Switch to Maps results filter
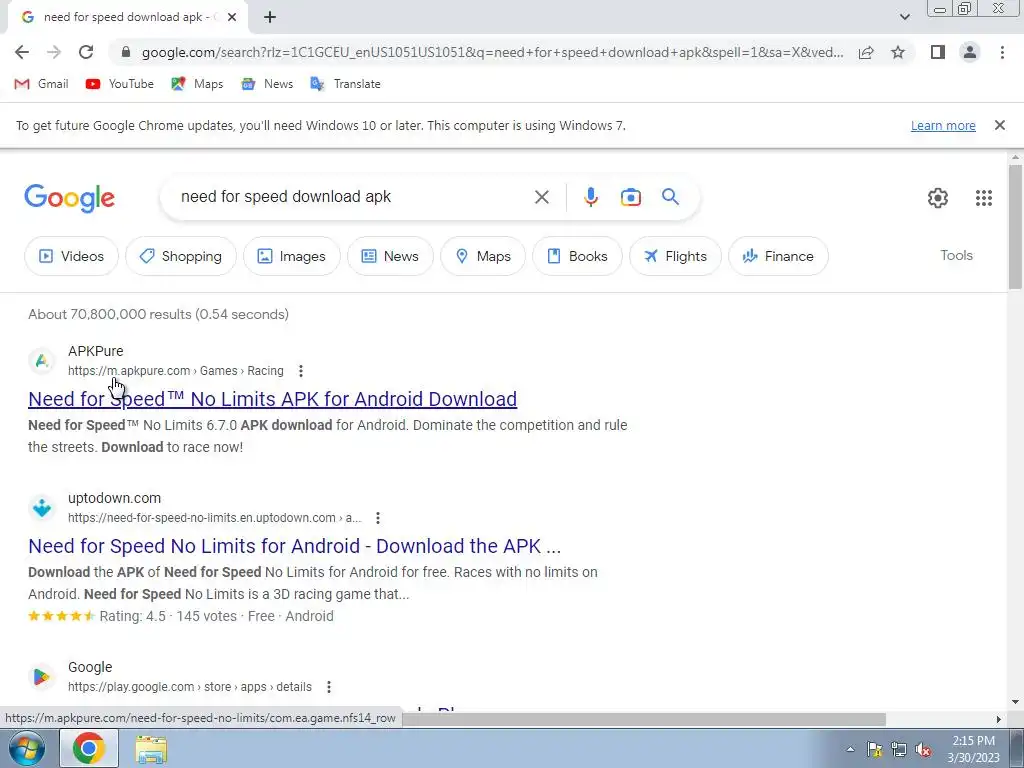The width and height of the screenshot is (1024, 768). pyautogui.click(x=483, y=256)
